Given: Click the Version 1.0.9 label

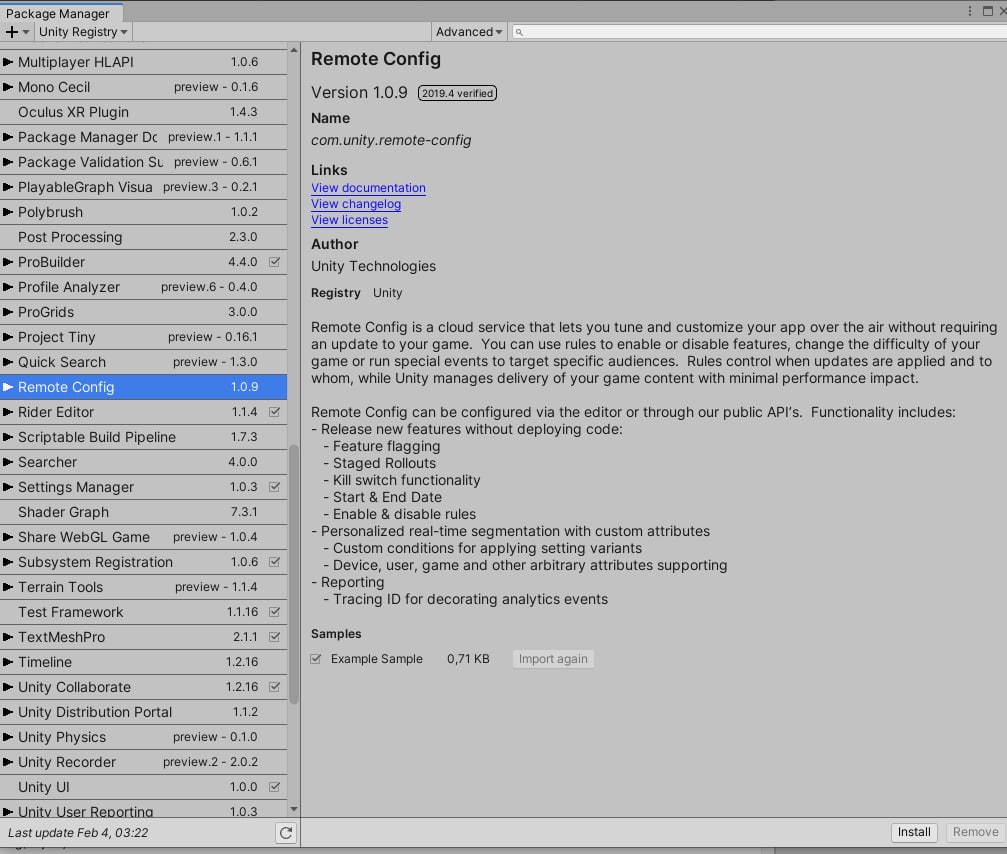Looking at the screenshot, I should [359, 92].
